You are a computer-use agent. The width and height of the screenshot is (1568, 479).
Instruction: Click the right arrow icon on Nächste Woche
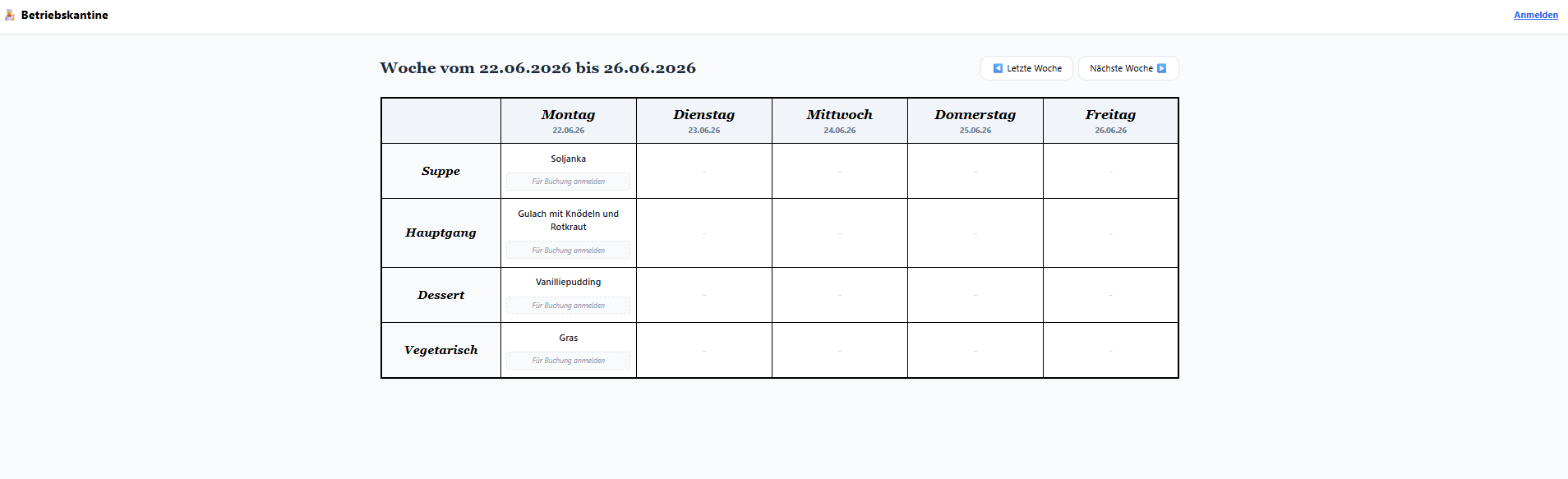pos(1161,68)
